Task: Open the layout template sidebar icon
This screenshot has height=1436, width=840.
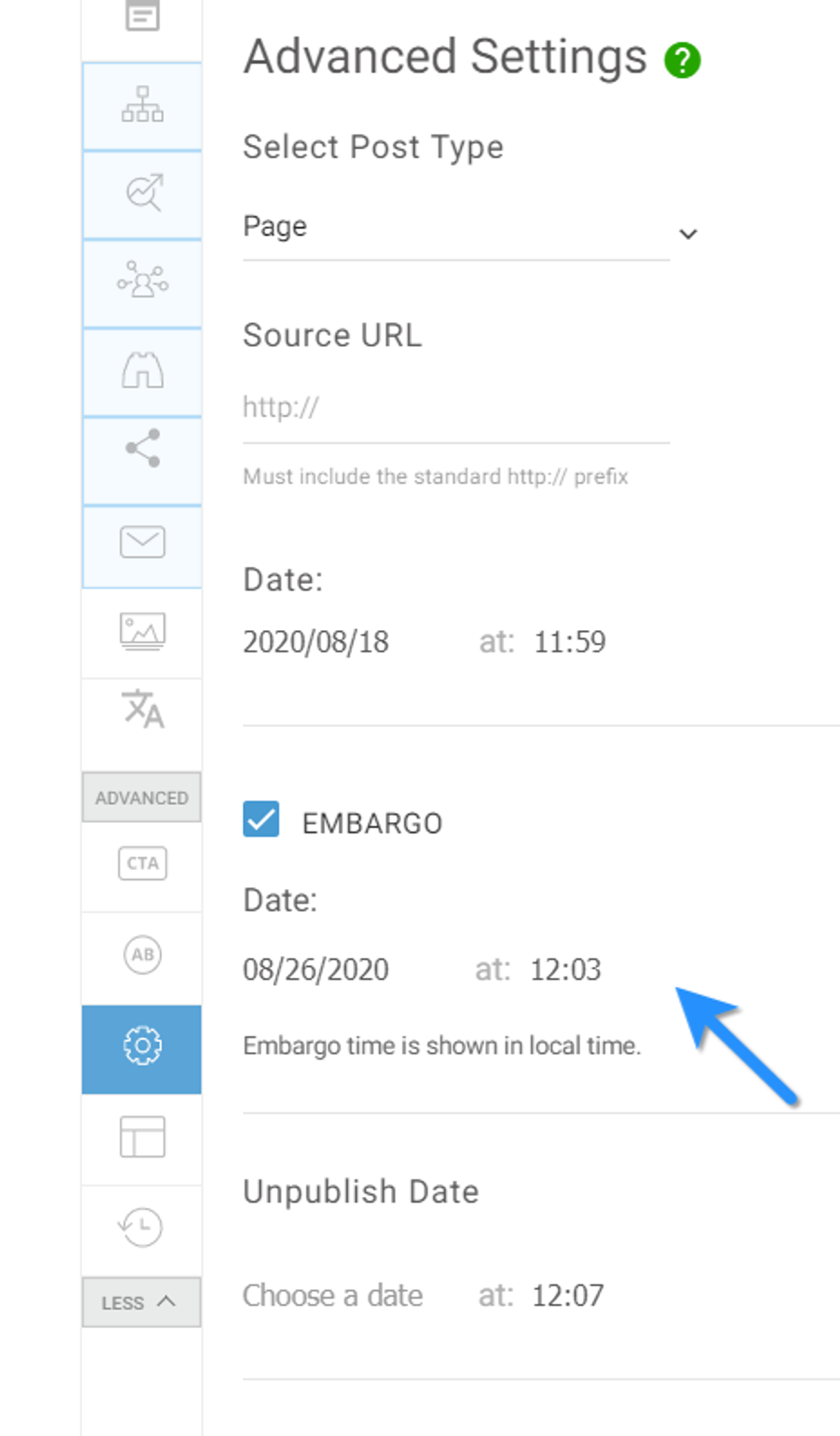Action: click(142, 1138)
